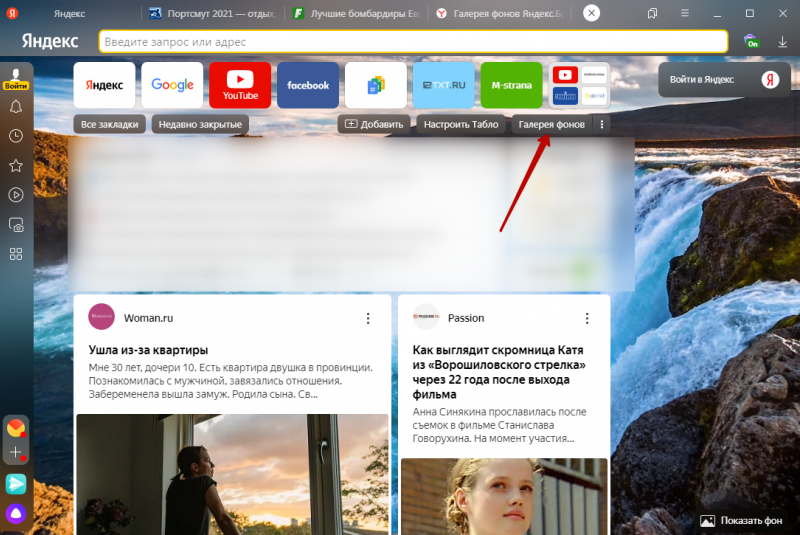Click the plus icon in sidebar
The width and height of the screenshot is (800, 535).
(16, 452)
